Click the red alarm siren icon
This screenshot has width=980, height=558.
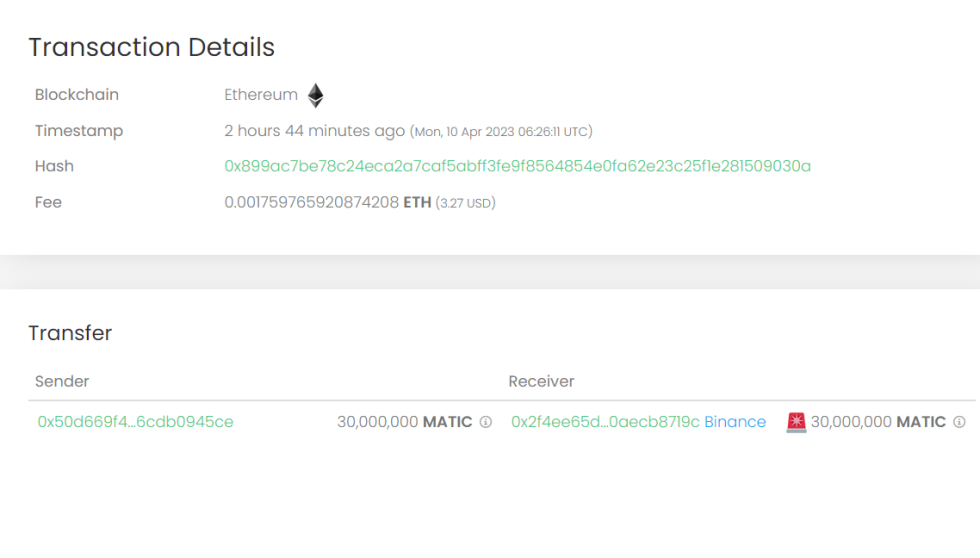[796, 422]
